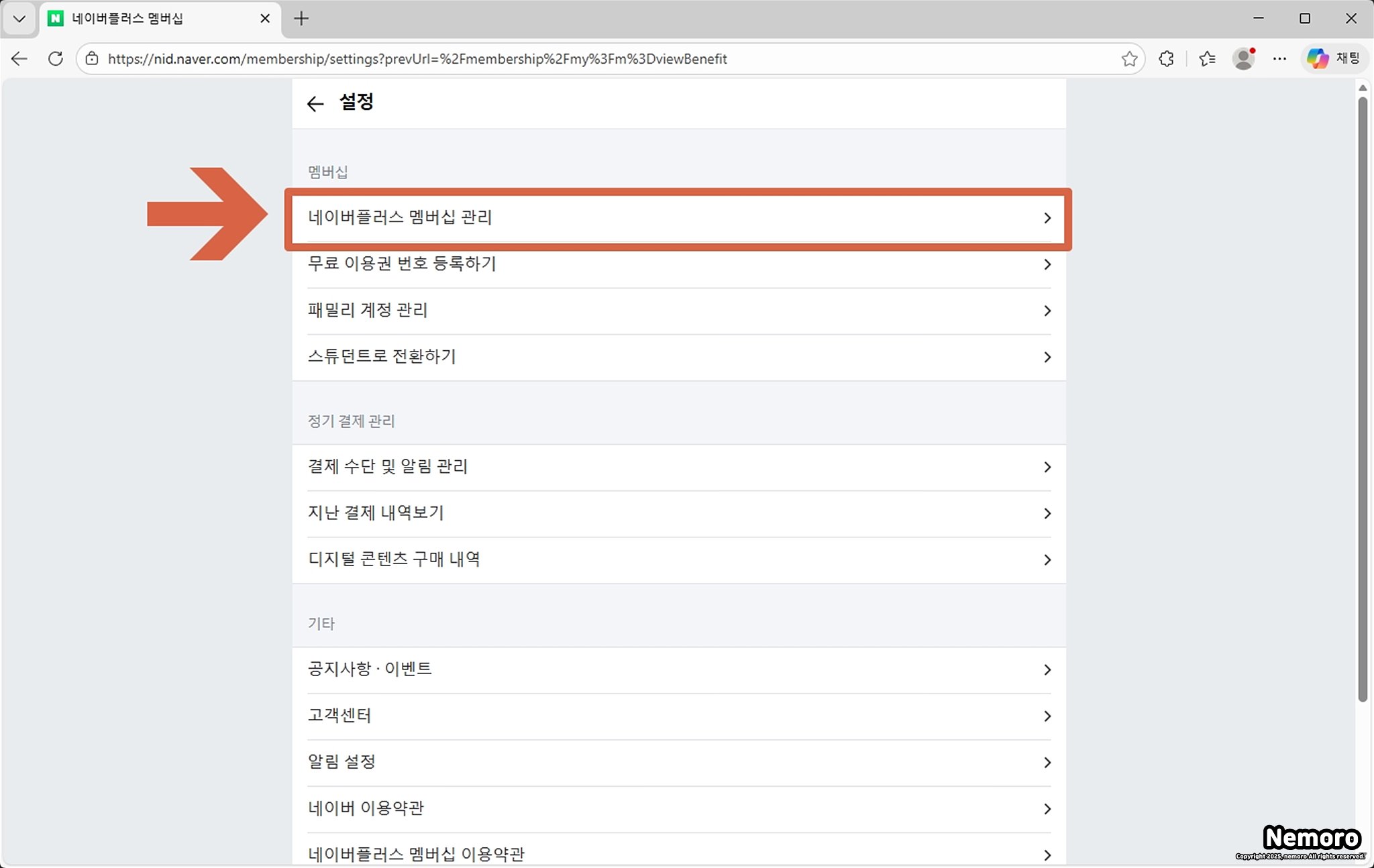Open the favorites list icon
This screenshot has height=868, width=1374.
[x=1207, y=59]
